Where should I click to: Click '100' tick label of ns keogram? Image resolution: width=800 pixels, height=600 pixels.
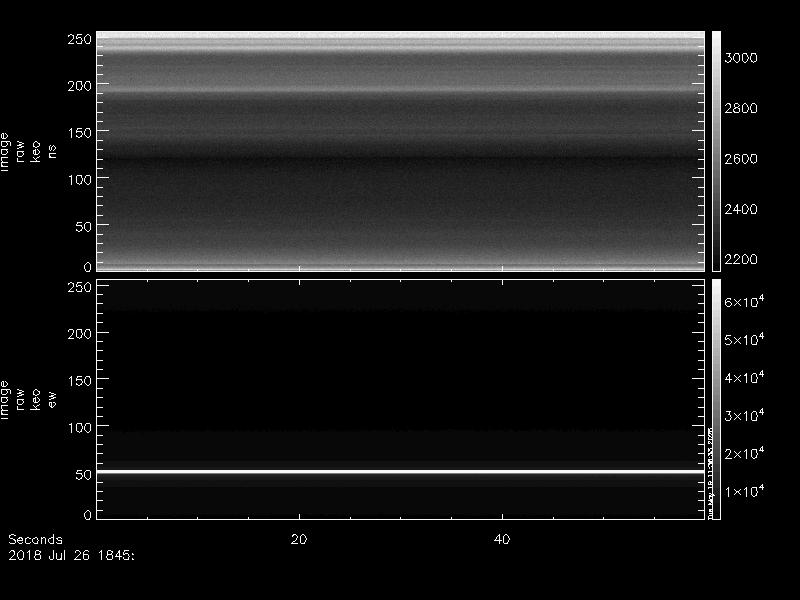click(80, 180)
